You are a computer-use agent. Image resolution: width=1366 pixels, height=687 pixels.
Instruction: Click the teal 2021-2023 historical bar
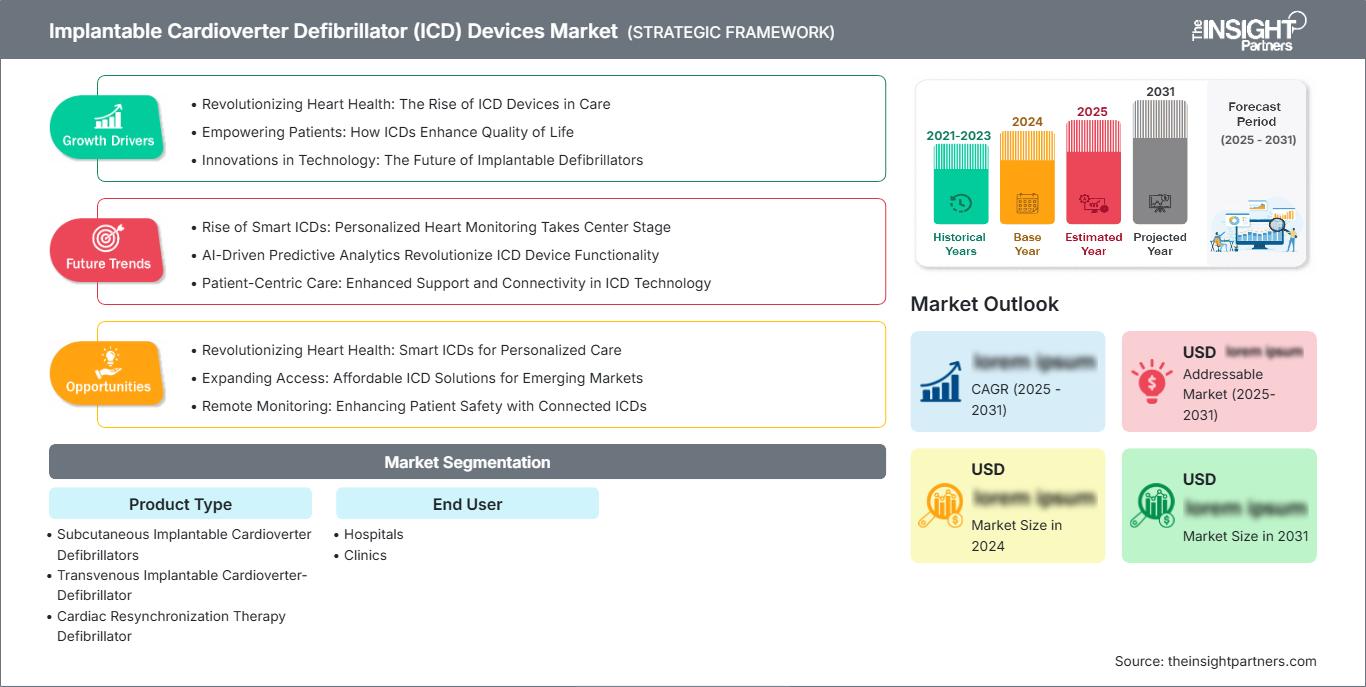(x=961, y=183)
